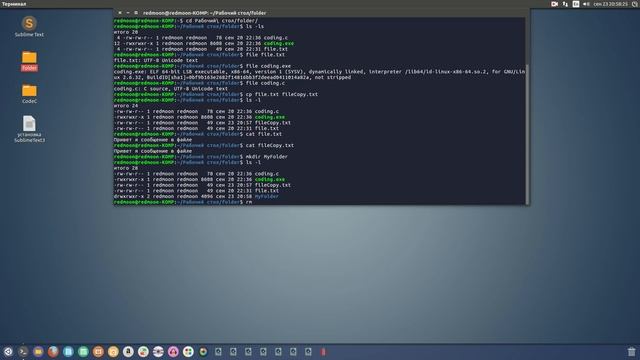The image size is (640, 360).
Task: Open the Trash in the dock corner
Action: (631, 351)
